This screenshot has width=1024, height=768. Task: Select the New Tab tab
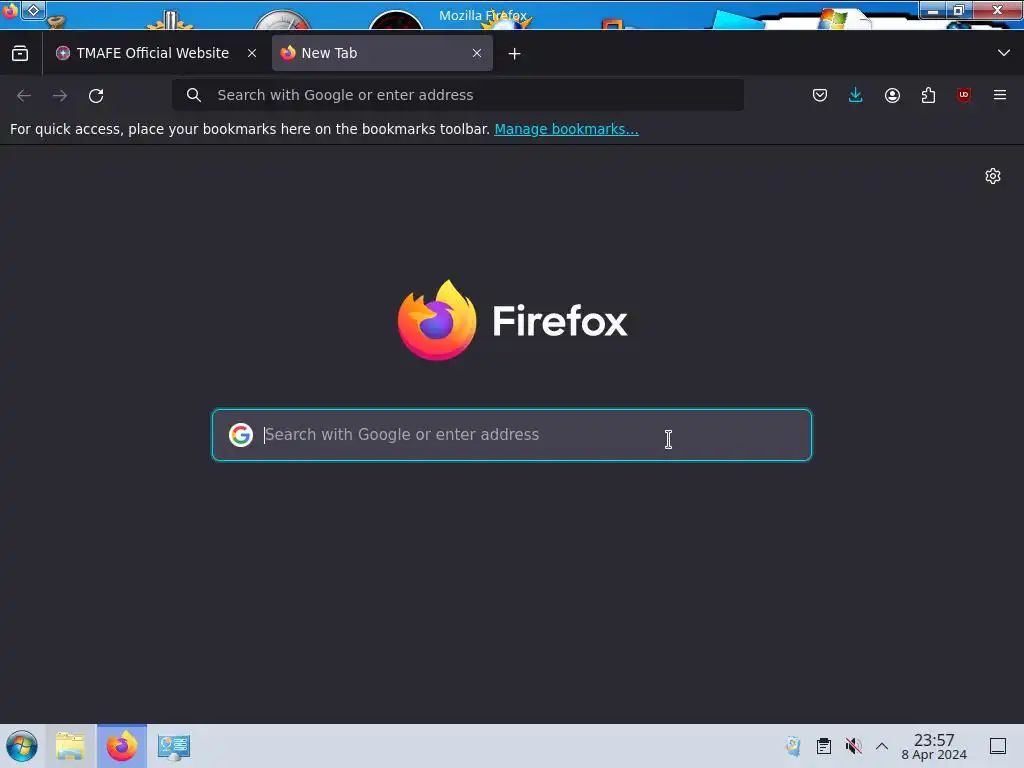coord(382,54)
